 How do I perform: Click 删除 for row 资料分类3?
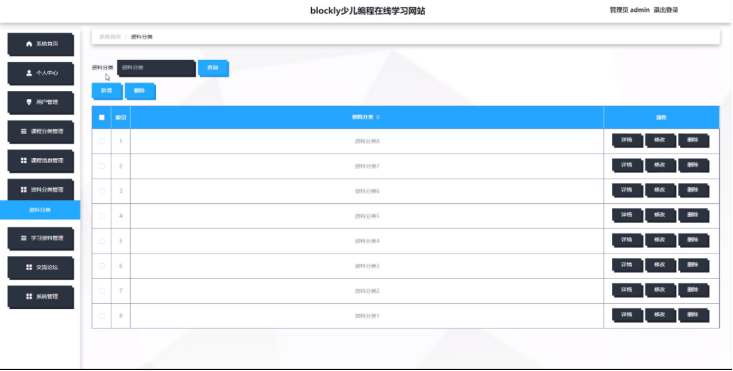point(693,265)
